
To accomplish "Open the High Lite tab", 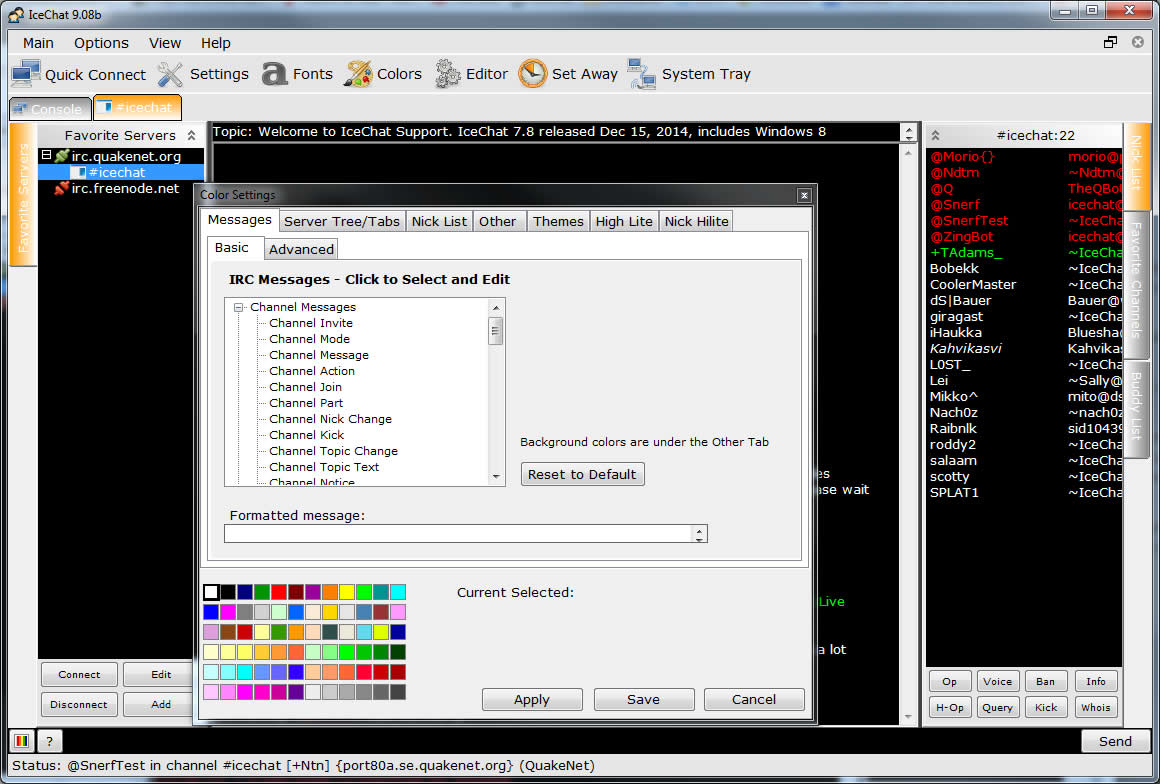I will [624, 221].
